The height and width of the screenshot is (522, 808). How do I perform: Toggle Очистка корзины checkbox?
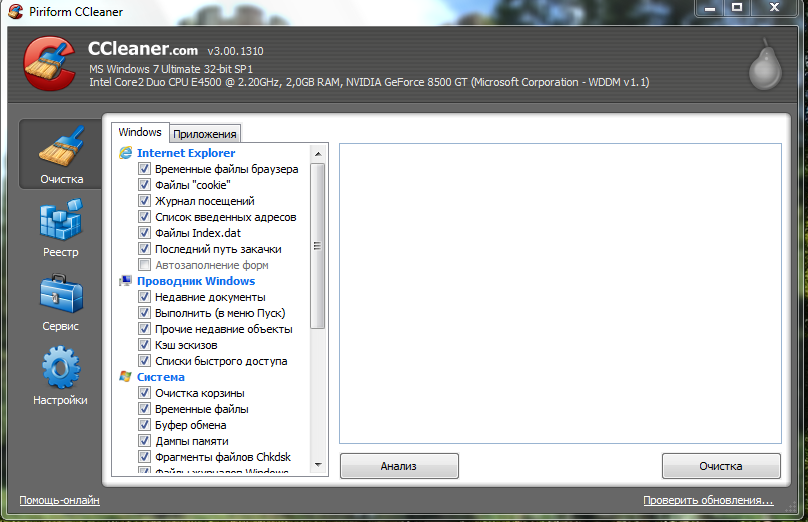tap(145, 393)
